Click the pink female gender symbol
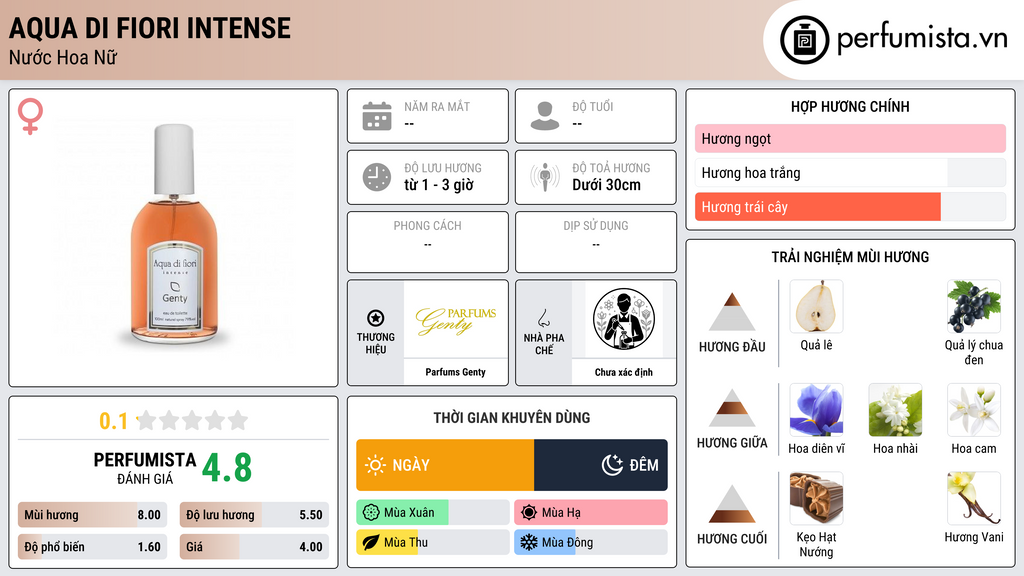 point(30,116)
